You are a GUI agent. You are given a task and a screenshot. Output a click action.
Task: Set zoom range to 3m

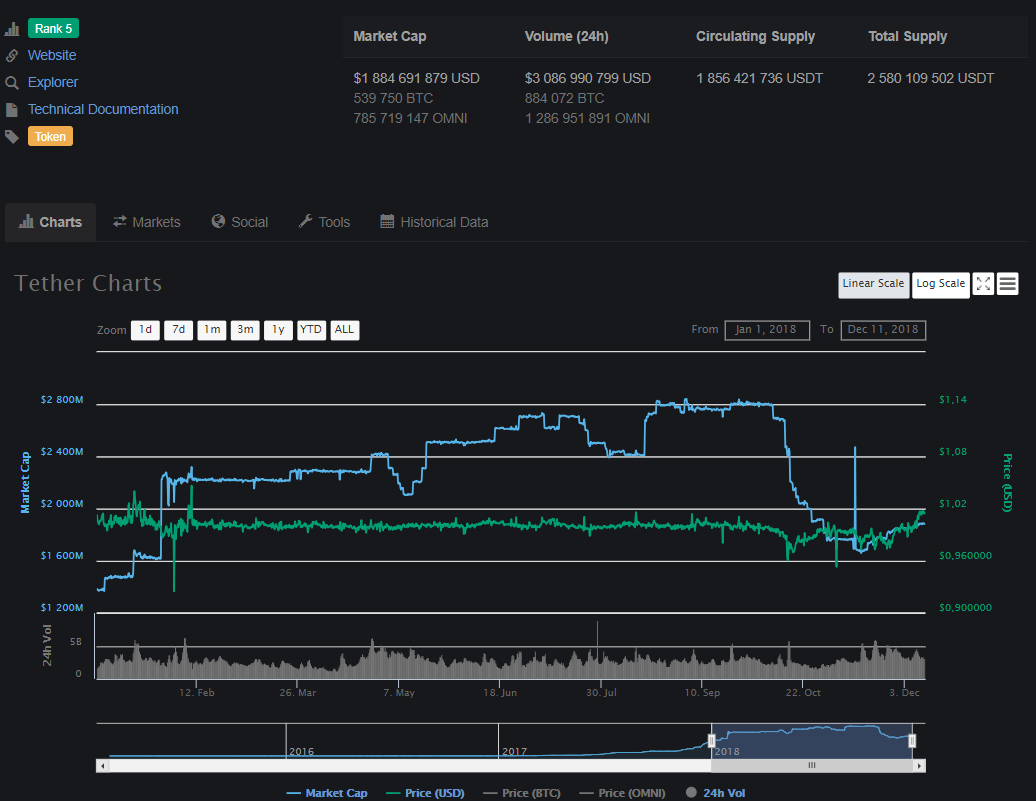click(245, 330)
